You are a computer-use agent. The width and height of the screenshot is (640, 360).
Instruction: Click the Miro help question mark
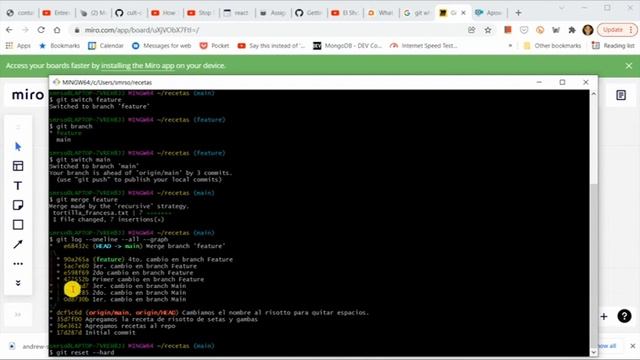coord(624,316)
